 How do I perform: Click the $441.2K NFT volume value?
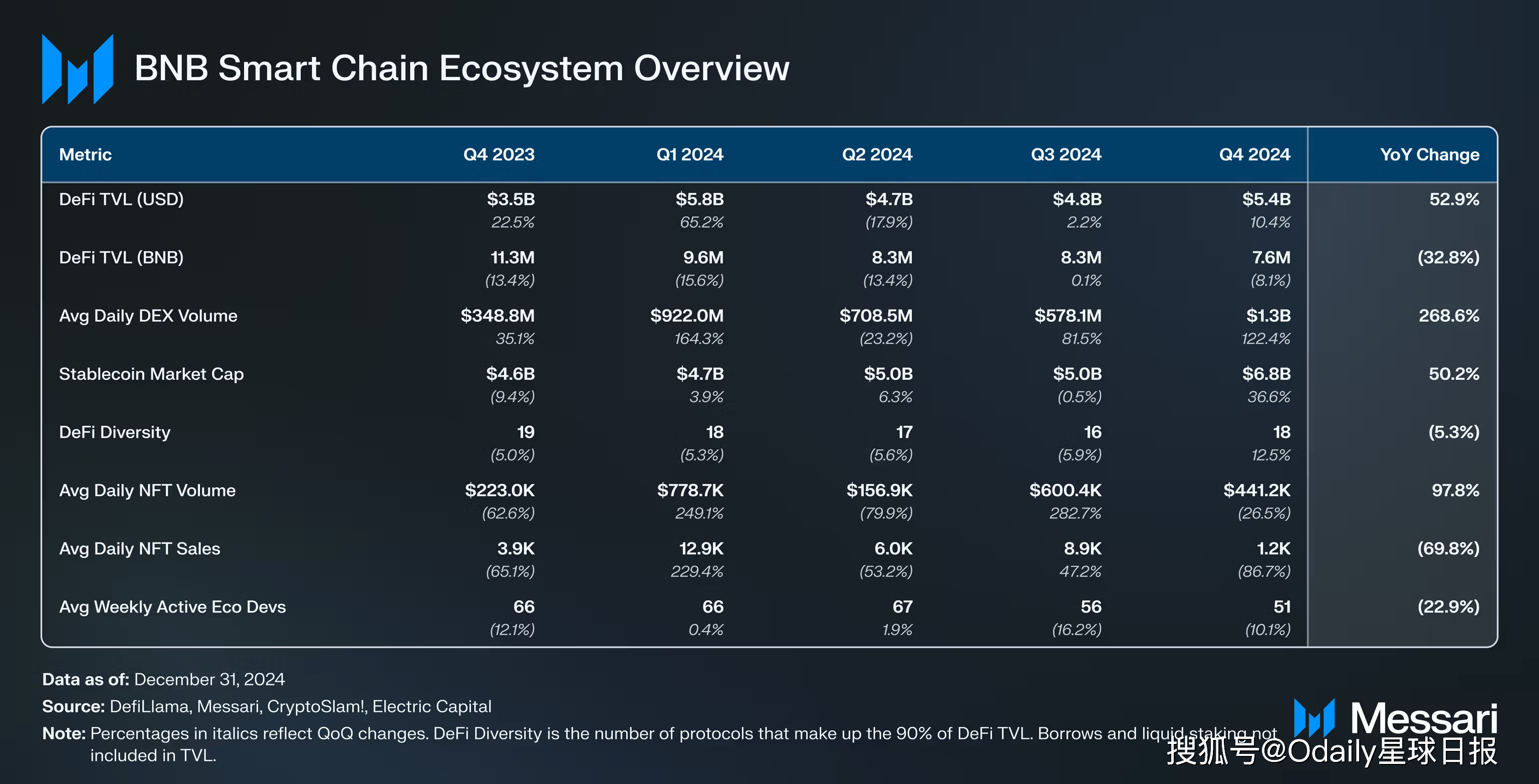coord(1257,490)
